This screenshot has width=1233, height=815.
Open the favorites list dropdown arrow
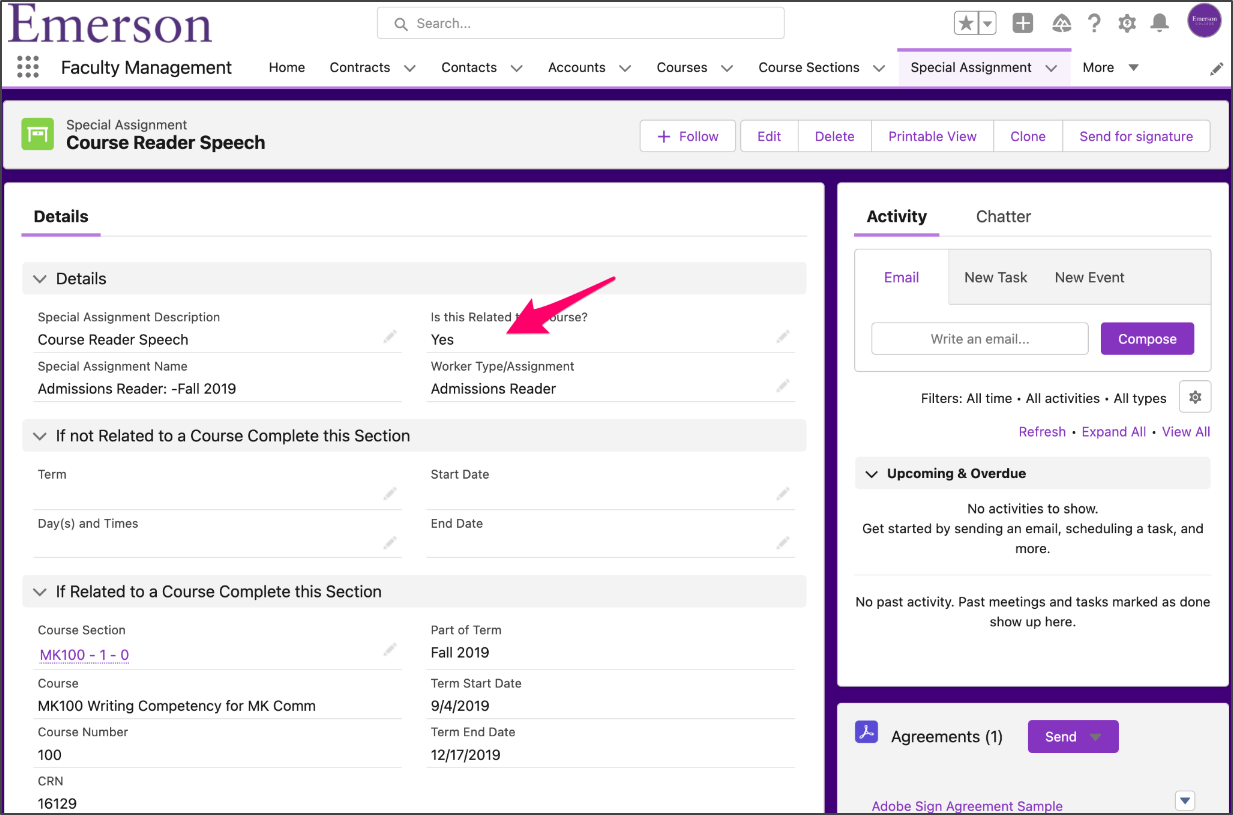coord(988,23)
